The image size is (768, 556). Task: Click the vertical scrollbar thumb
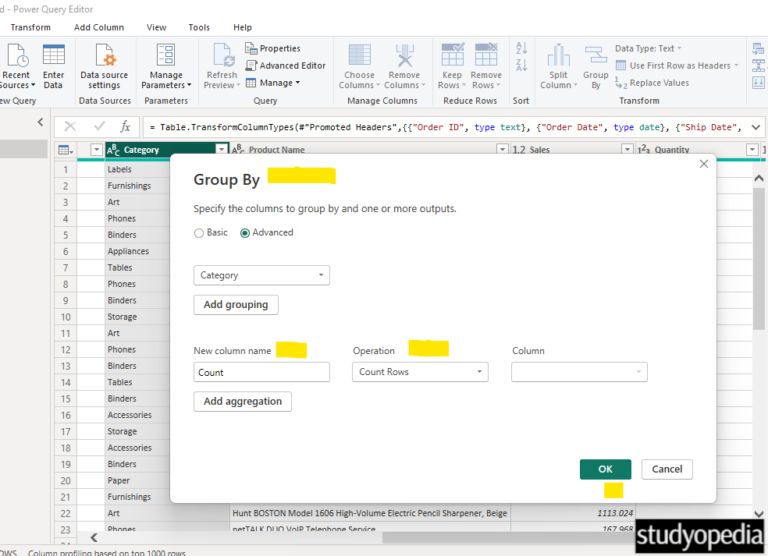[x=759, y=259]
